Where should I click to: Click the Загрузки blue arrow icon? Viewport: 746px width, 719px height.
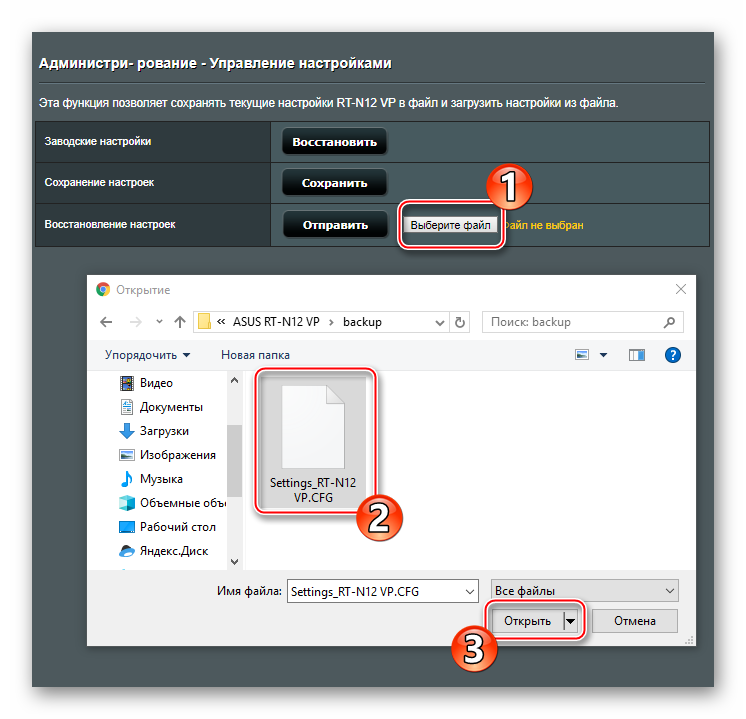pyautogui.click(x=127, y=431)
